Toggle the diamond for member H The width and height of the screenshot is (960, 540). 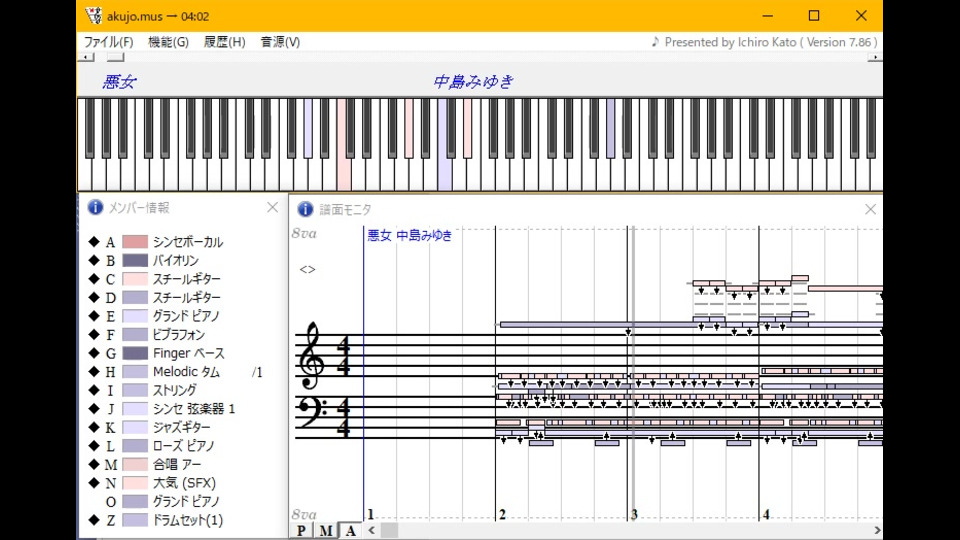click(x=94, y=371)
